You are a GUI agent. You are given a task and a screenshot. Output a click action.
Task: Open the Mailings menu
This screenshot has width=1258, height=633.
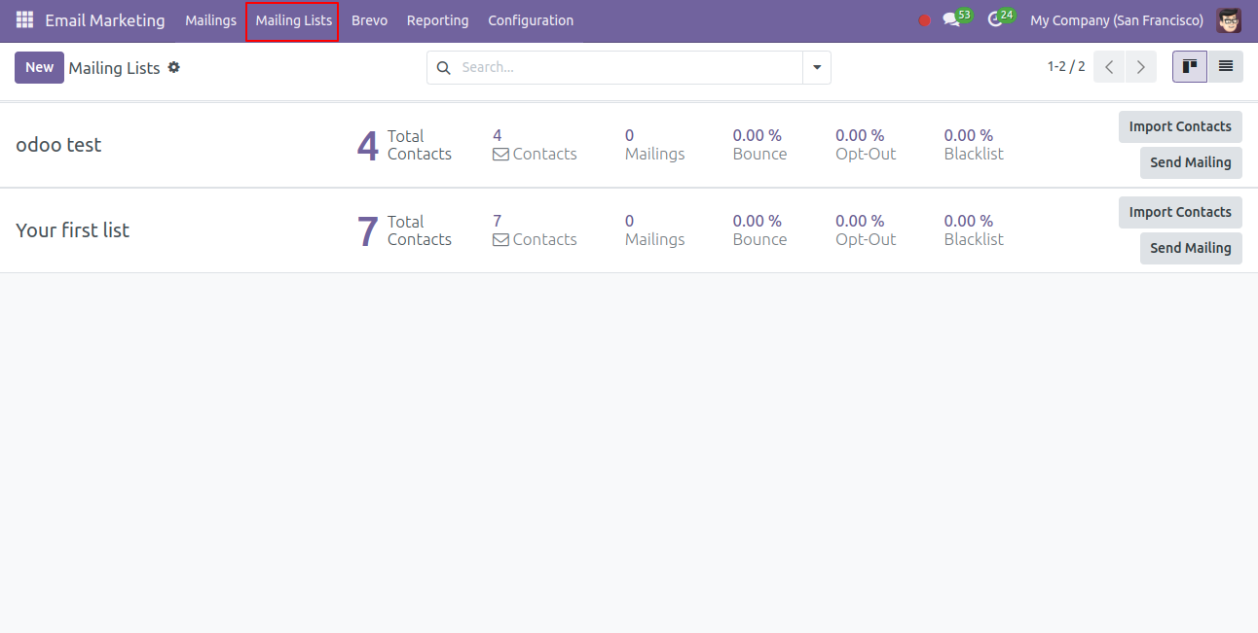pos(210,20)
